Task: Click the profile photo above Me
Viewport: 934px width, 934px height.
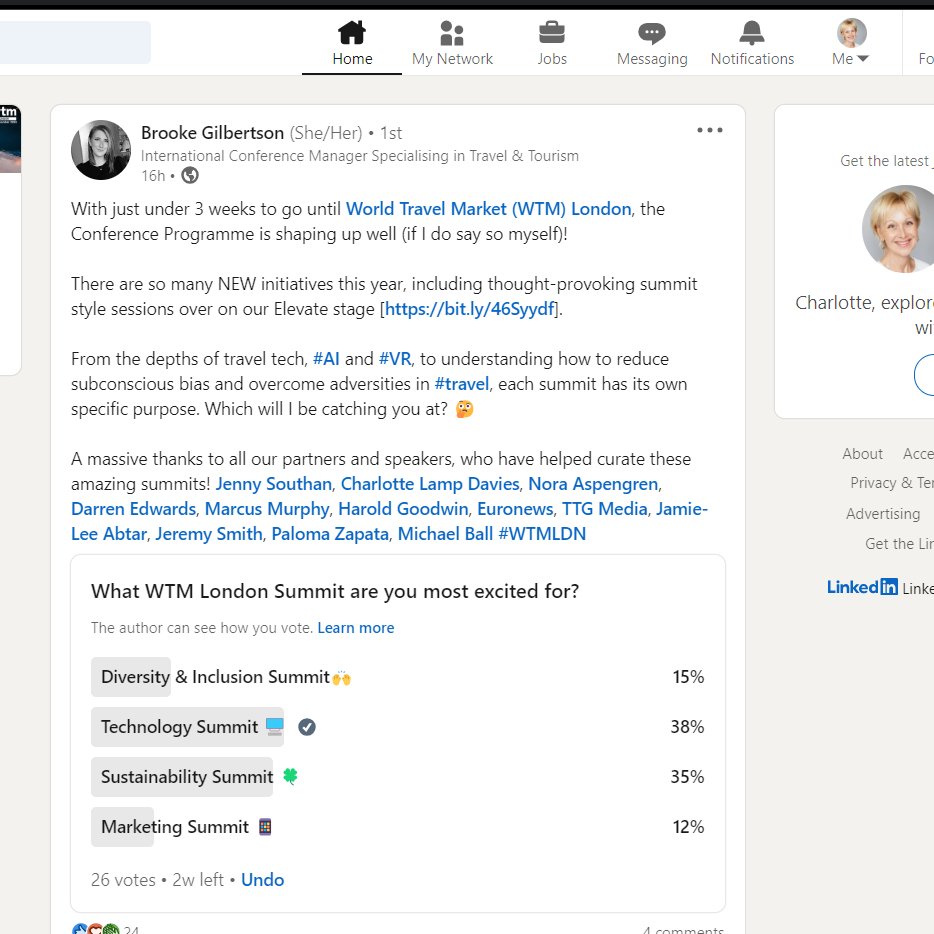Action: (x=851, y=33)
